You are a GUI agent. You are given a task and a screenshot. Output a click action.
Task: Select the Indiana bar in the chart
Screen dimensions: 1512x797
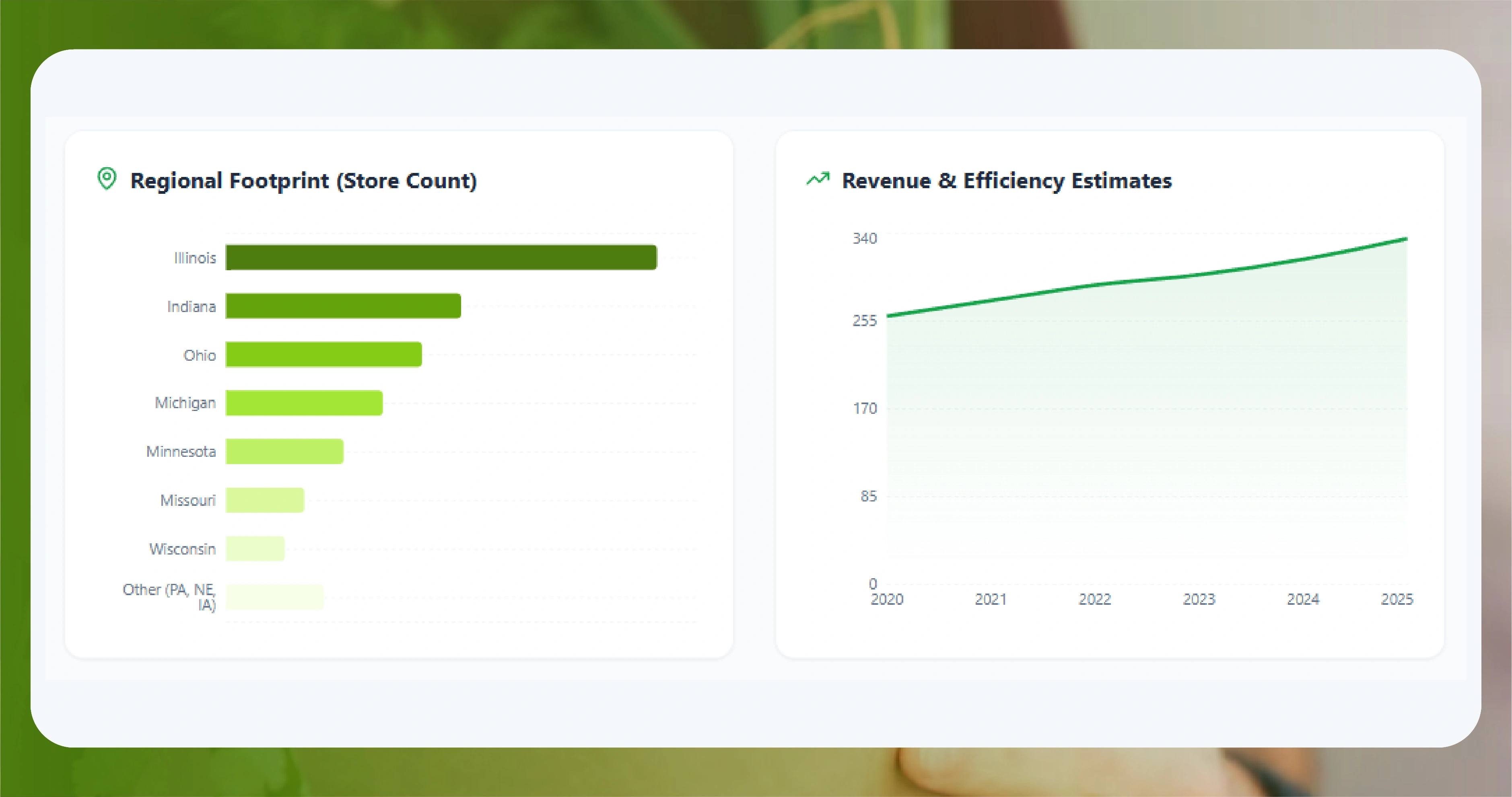pos(342,306)
